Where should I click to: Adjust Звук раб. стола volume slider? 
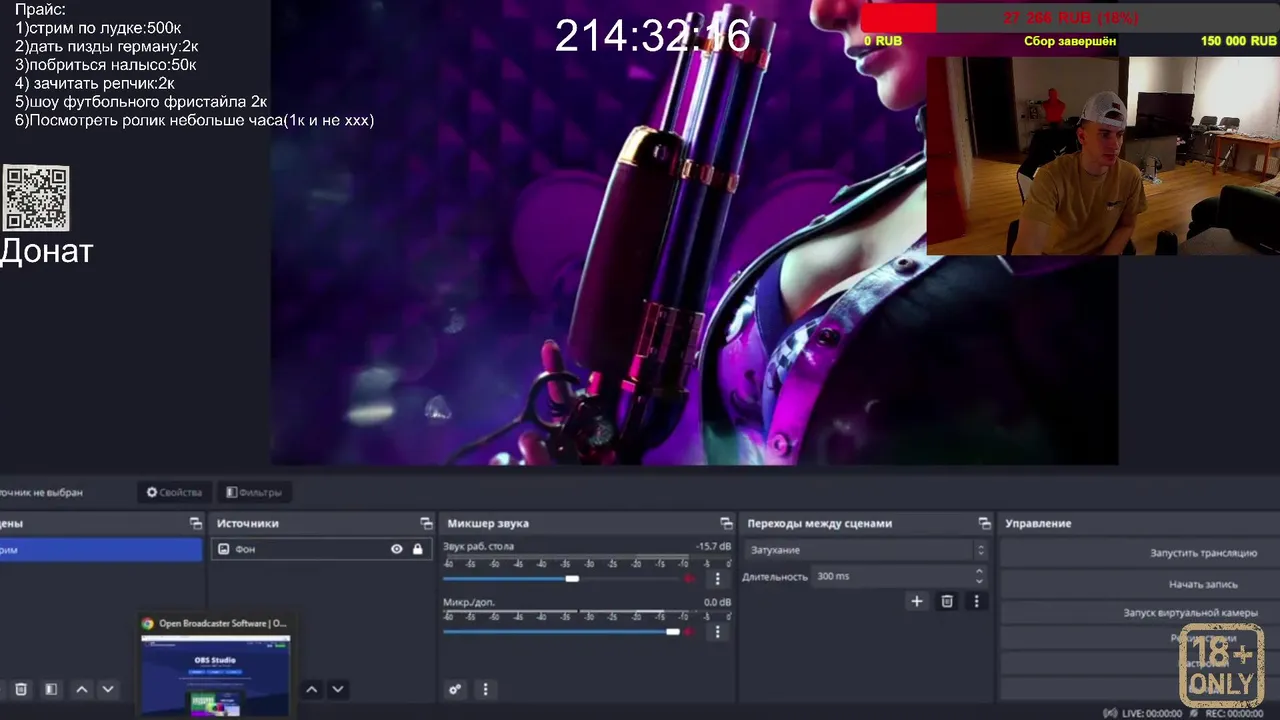click(x=561, y=578)
